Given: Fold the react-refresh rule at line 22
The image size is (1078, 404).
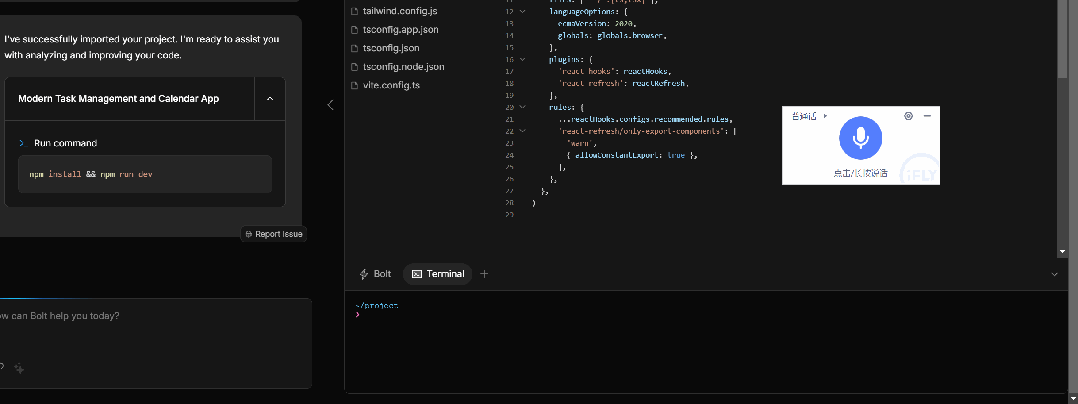Looking at the screenshot, I should (x=522, y=131).
